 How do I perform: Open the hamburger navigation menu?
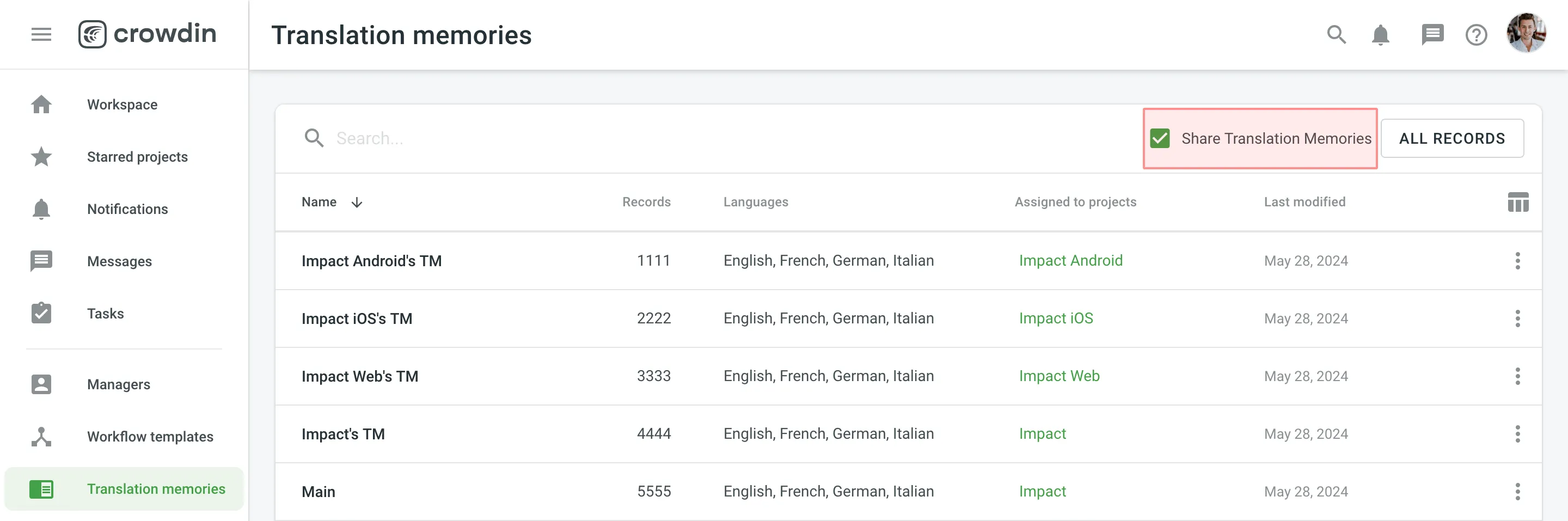(x=41, y=34)
